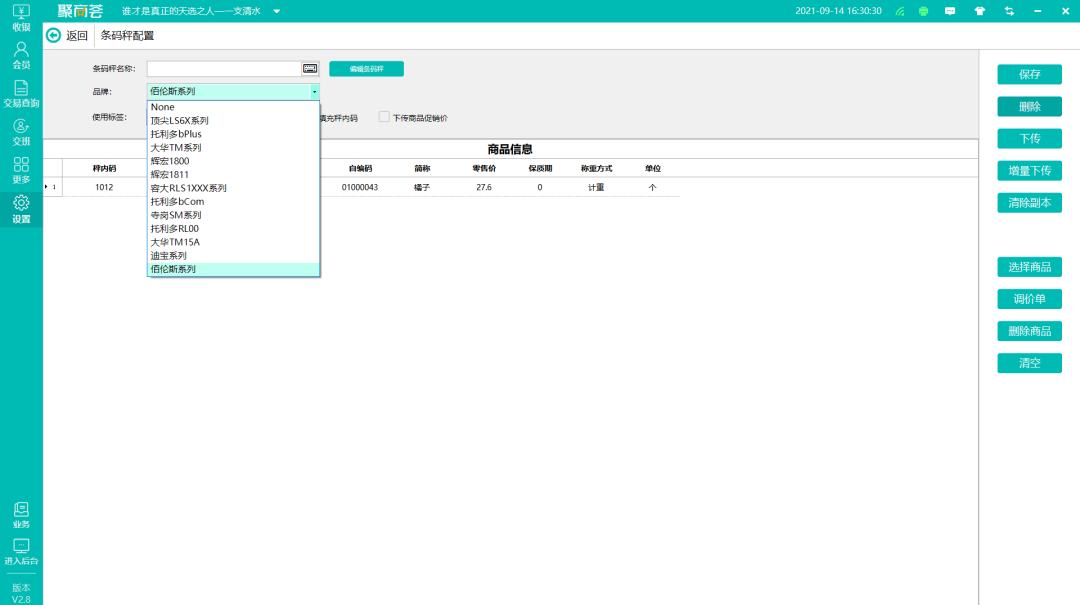Click the 返回 back arrow icon

point(54,36)
